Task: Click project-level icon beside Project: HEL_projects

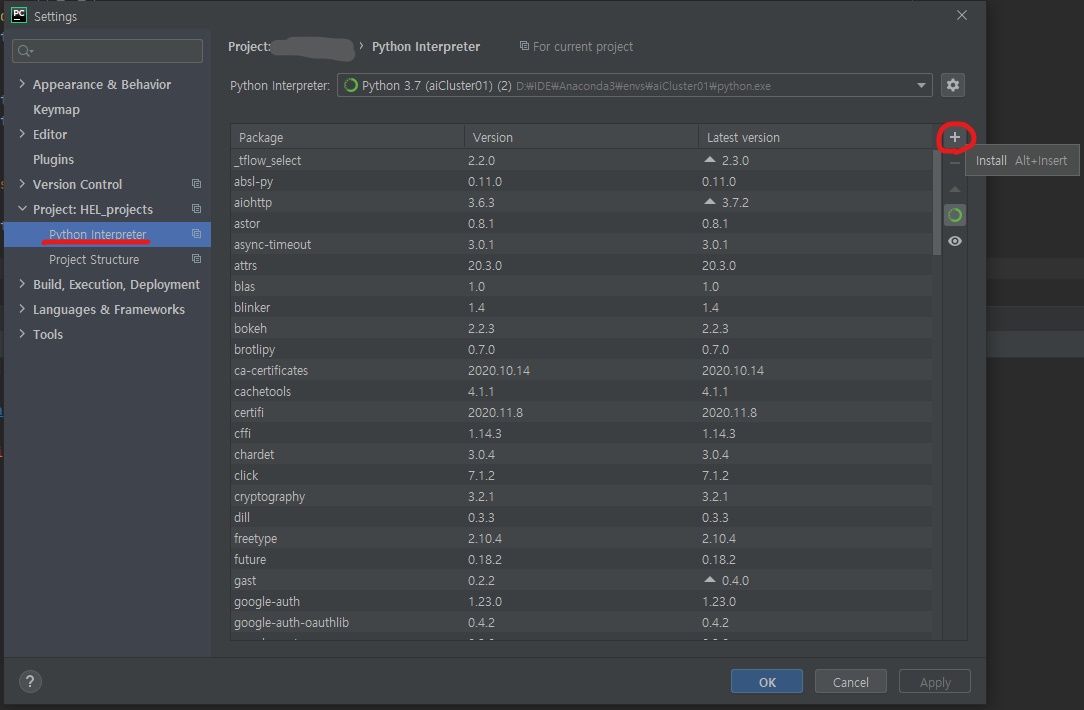Action: click(196, 209)
